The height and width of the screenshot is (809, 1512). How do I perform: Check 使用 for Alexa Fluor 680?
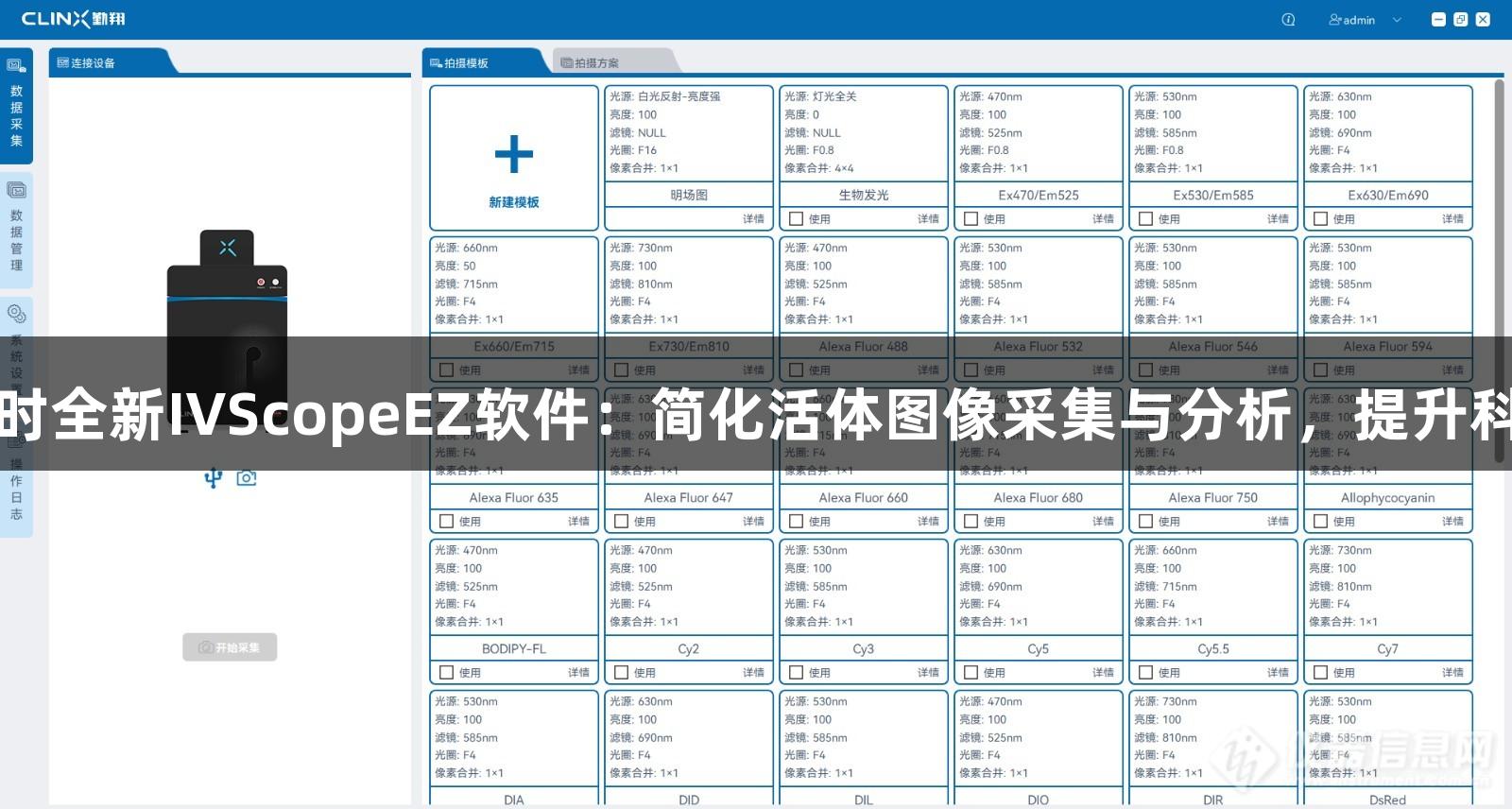[x=971, y=521]
